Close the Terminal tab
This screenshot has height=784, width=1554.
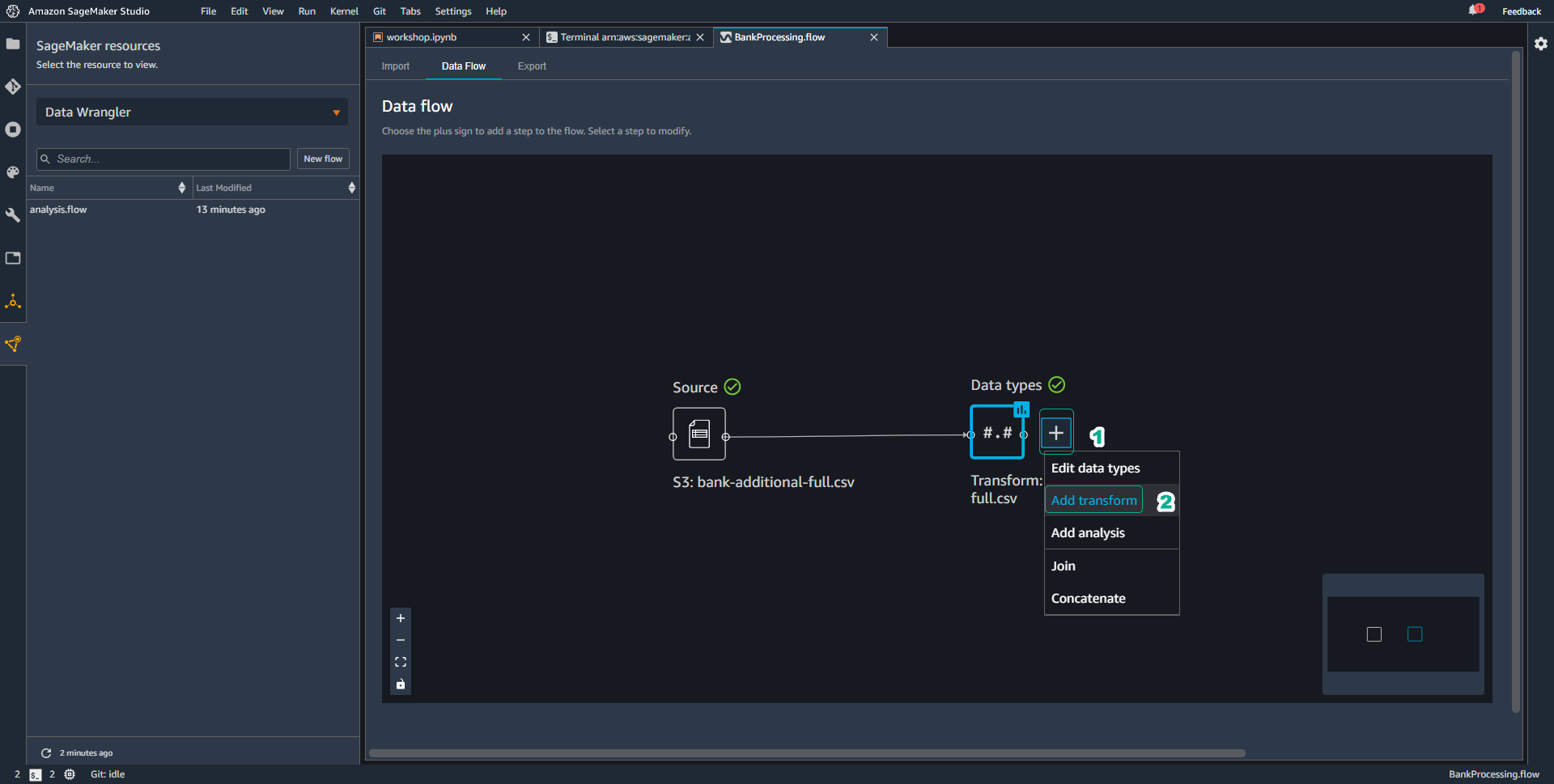click(x=700, y=37)
